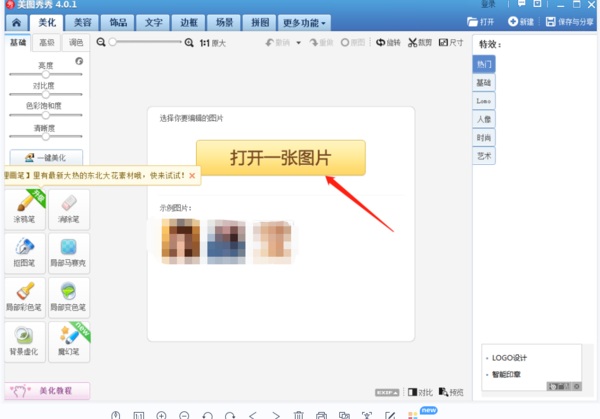
Task: Select the 局部马赛克 mosaic tool
Action: pos(69,253)
